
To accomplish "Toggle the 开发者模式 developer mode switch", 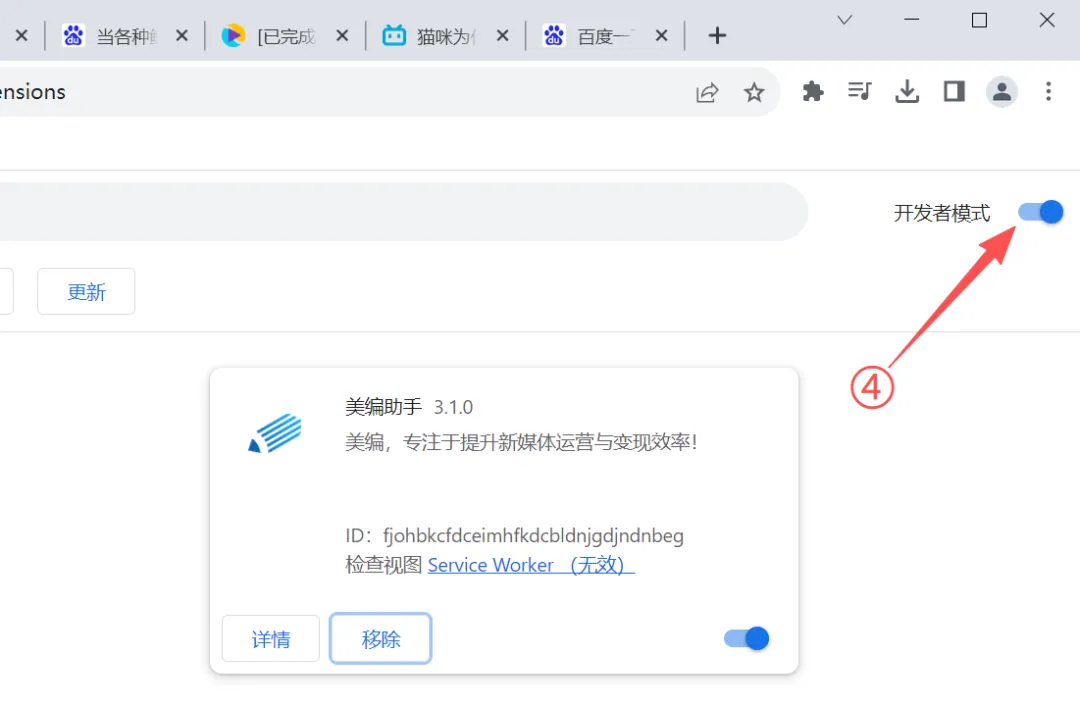I will (x=1040, y=211).
